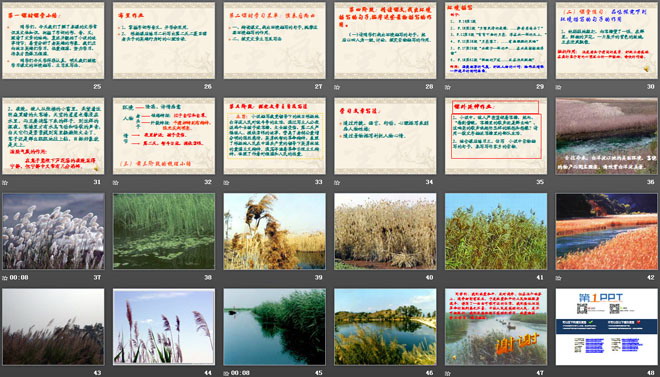Screen dimensions: 660x377
Task: Click slide number label 48
Action: (x=651, y=373)
